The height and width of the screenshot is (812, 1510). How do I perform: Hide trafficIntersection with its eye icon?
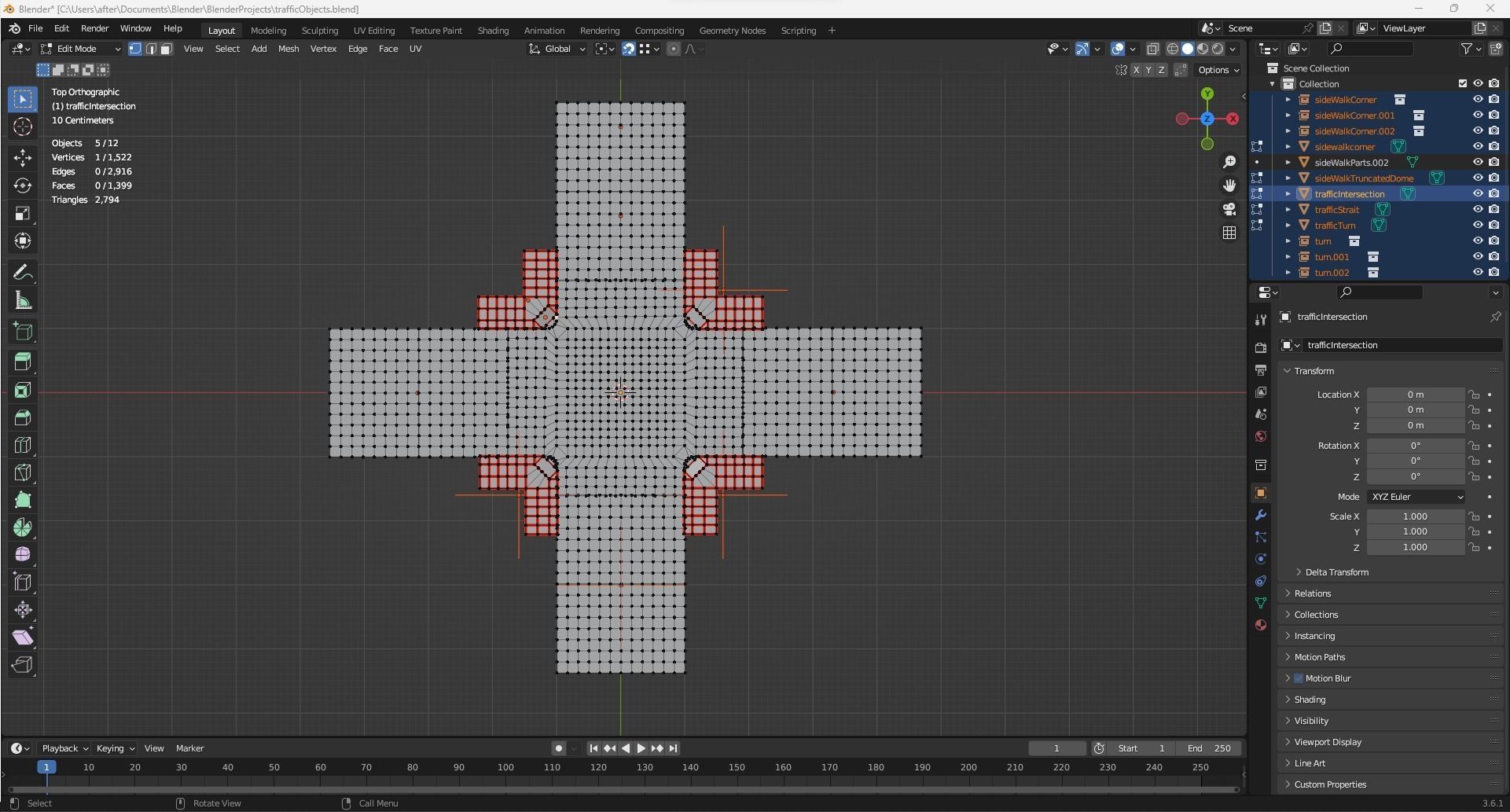[1478, 193]
